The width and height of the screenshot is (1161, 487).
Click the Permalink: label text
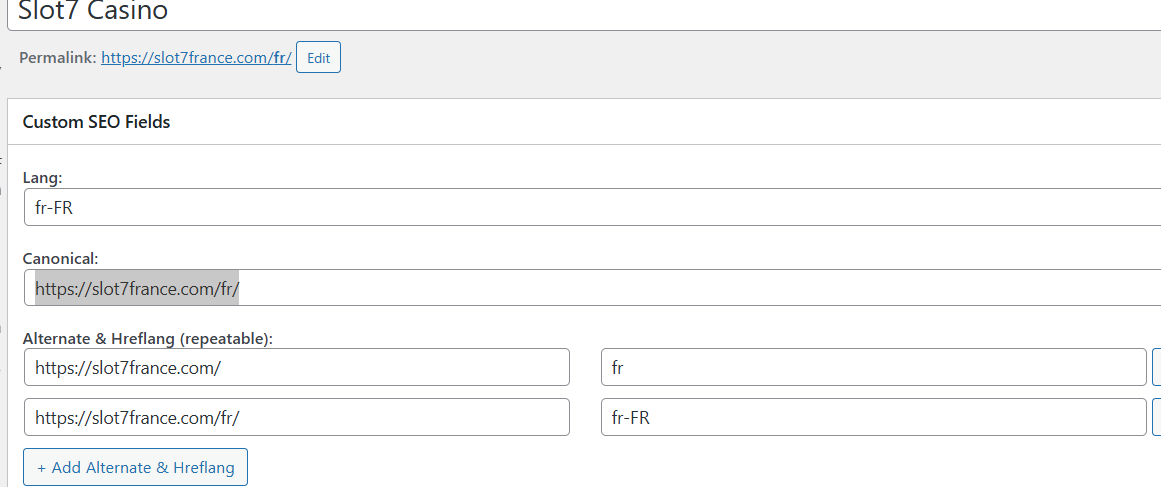[57, 58]
